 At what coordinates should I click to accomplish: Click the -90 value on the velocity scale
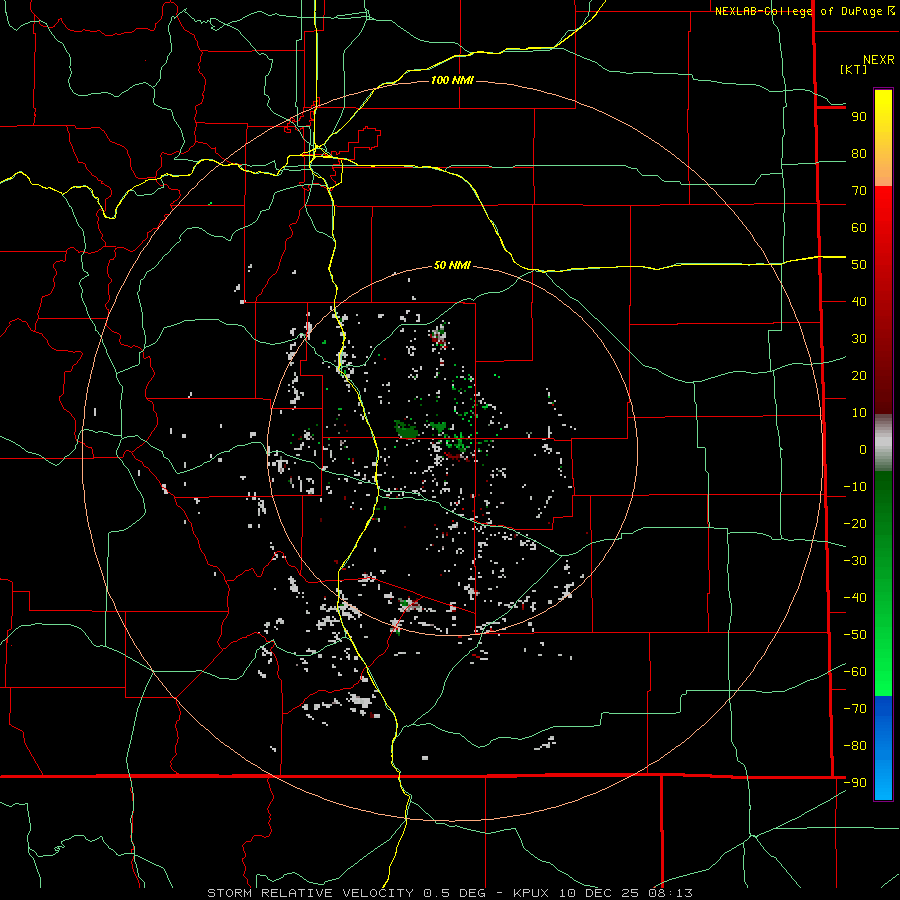click(855, 783)
